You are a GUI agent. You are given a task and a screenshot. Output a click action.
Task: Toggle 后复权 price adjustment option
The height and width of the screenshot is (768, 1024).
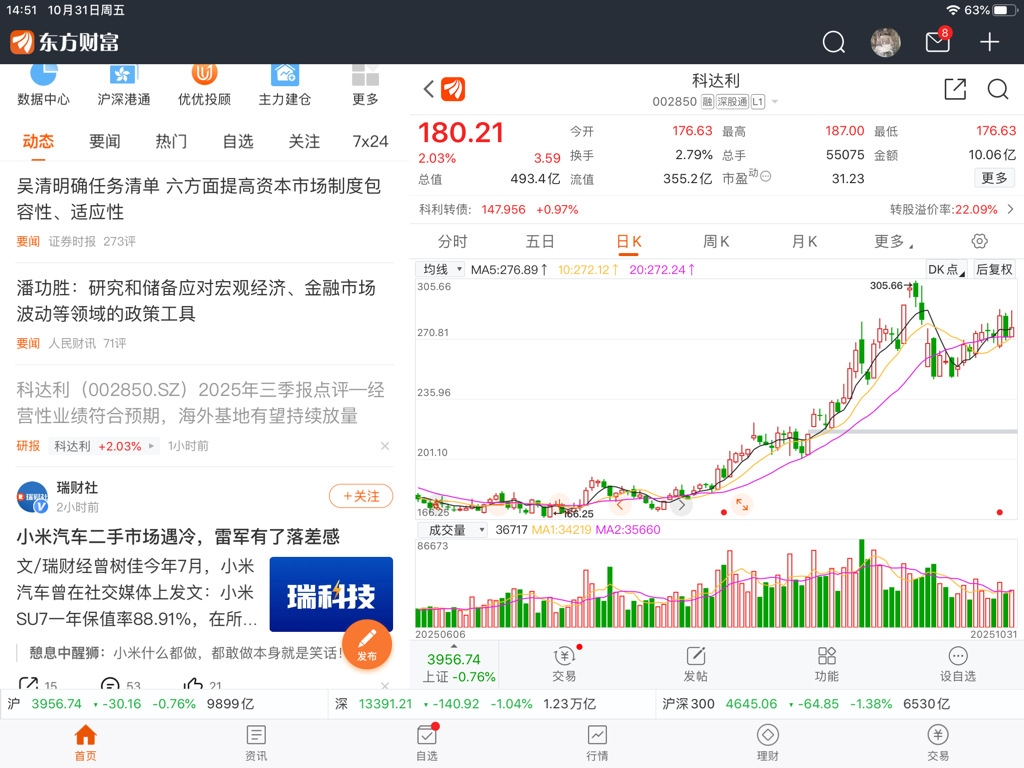pos(994,269)
